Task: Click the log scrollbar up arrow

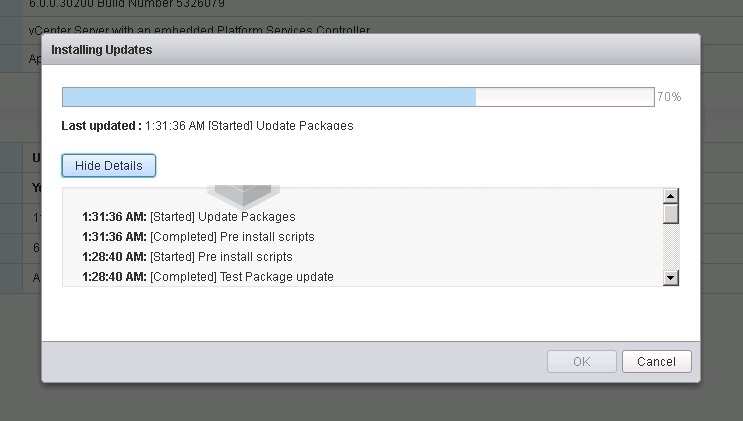Action: (671, 196)
